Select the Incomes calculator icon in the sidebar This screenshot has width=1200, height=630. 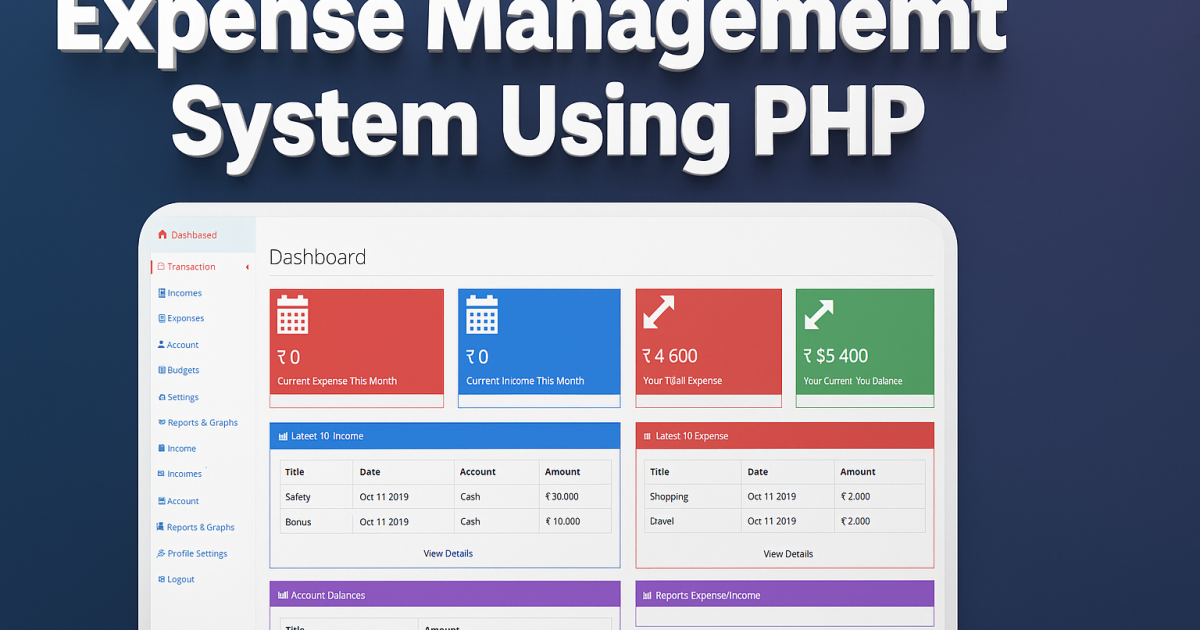coord(162,292)
